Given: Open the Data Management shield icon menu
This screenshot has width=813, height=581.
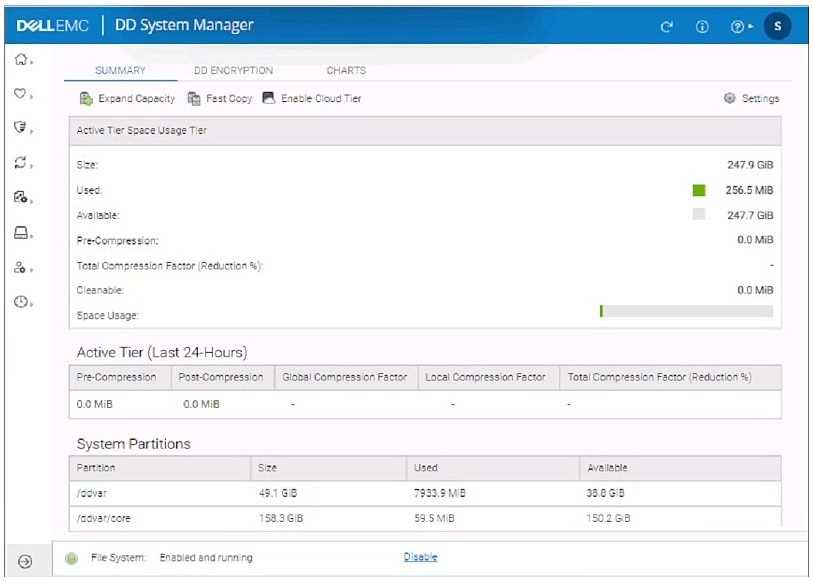Looking at the screenshot, I should (x=19, y=128).
